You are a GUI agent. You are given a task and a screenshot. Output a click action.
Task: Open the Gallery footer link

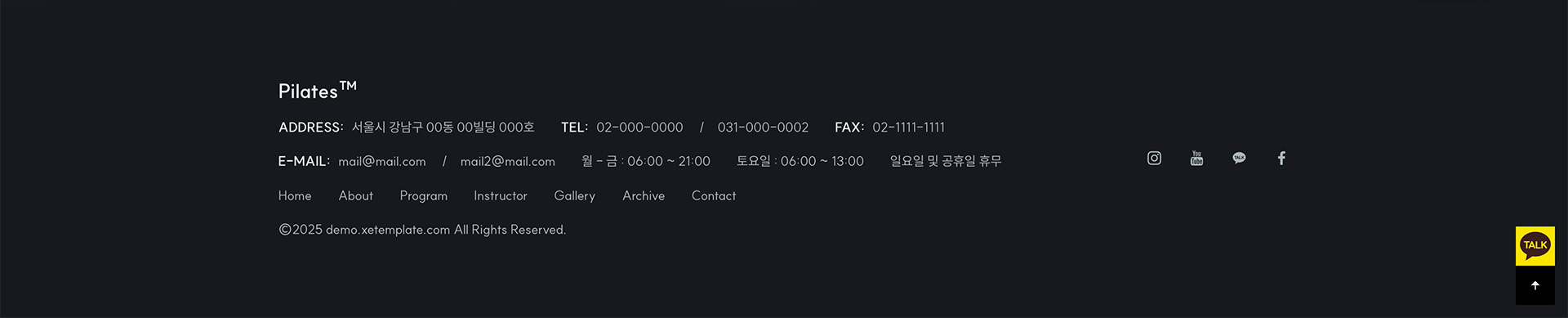tap(575, 196)
